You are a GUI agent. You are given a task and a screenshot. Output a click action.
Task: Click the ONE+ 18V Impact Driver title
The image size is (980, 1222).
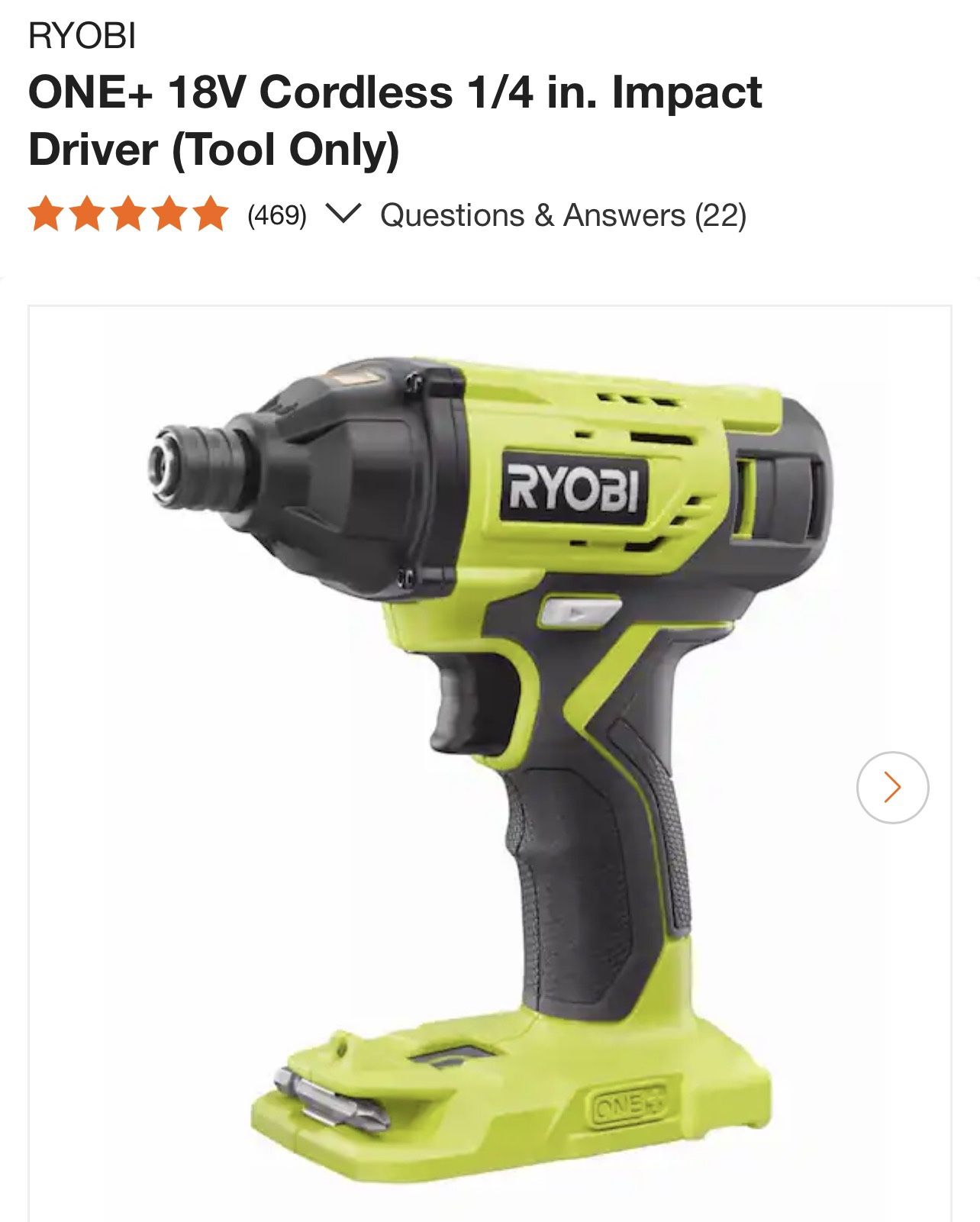pos(395,121)
